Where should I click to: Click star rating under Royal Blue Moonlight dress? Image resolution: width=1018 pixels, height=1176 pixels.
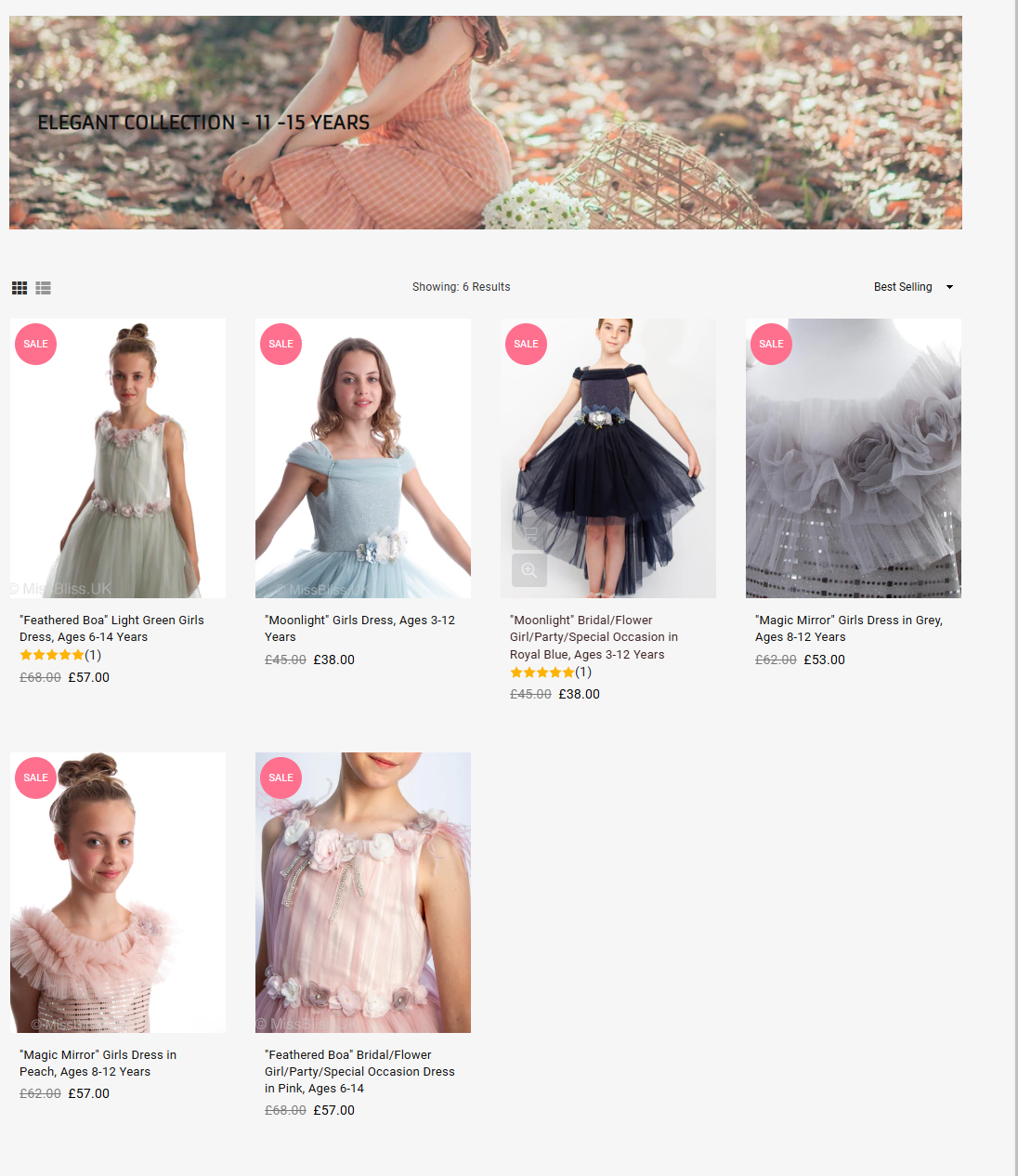(542, 673)
